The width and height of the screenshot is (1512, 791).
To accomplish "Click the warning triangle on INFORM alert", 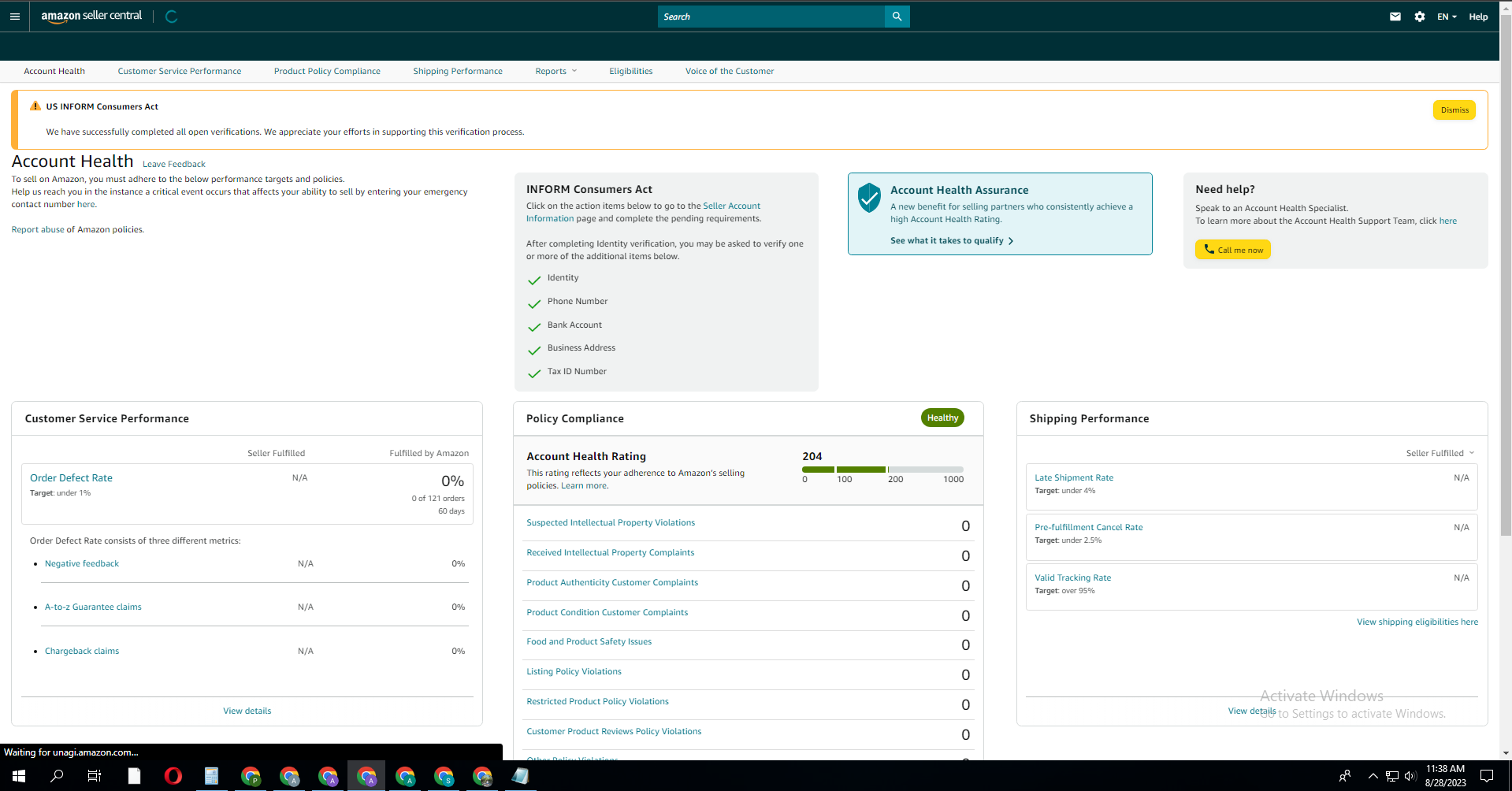I will tap(35, 106).
